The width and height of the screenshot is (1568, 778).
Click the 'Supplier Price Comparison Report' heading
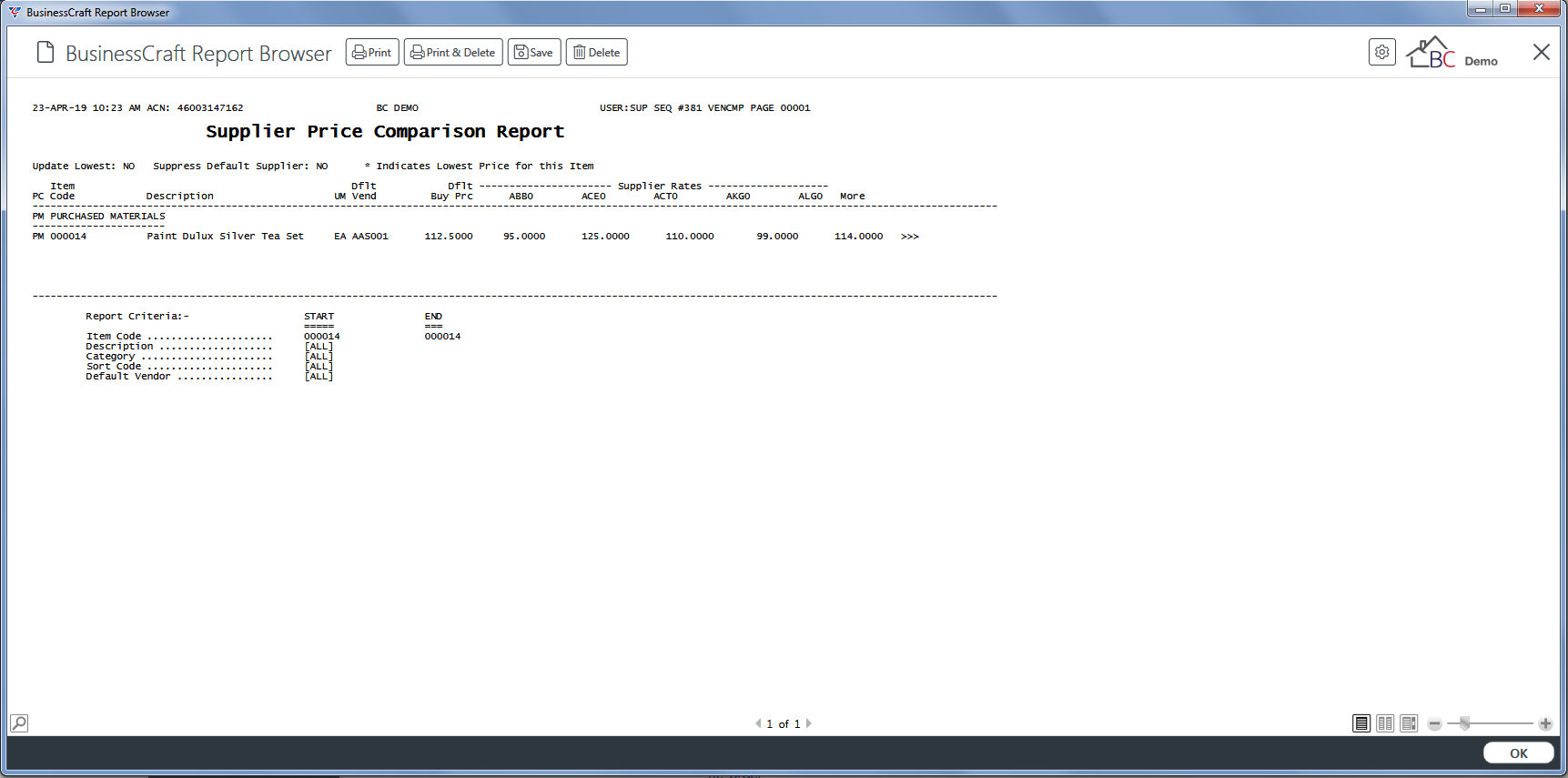coord(385,132)
